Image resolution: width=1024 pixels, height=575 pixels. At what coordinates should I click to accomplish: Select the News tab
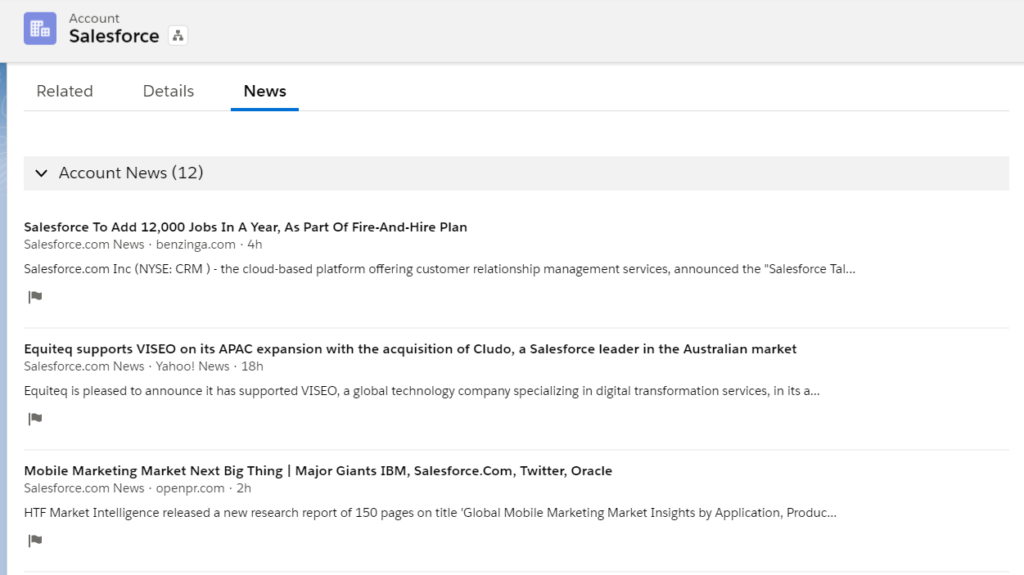click(x=264, y=91)
